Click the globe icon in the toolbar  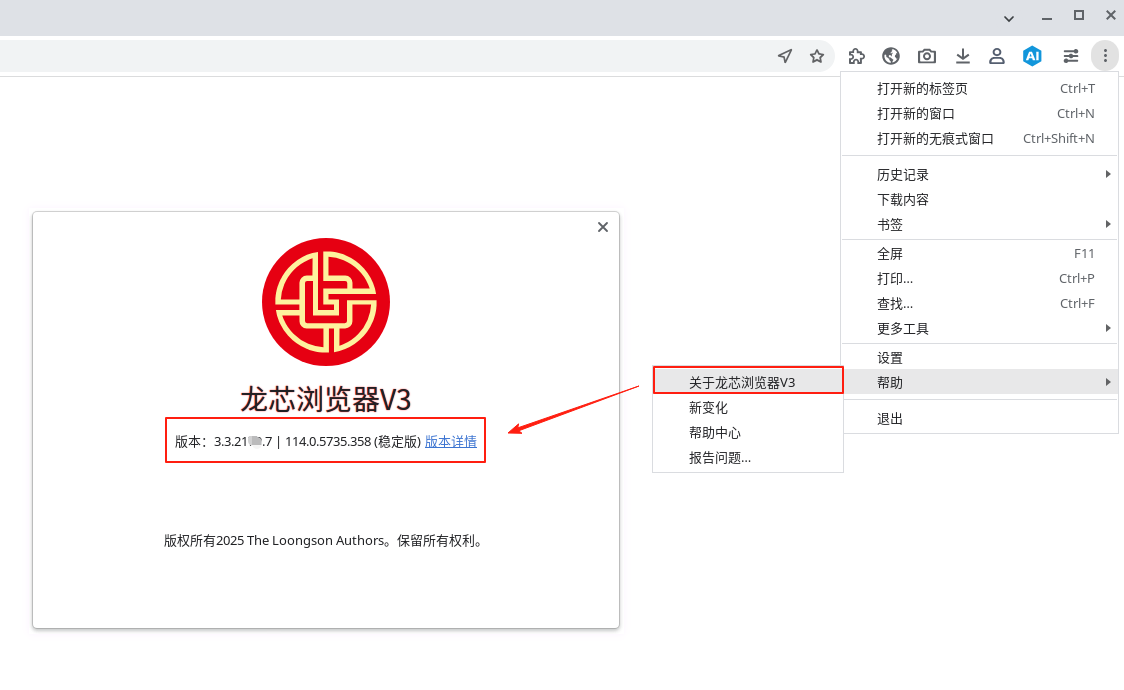891,56
